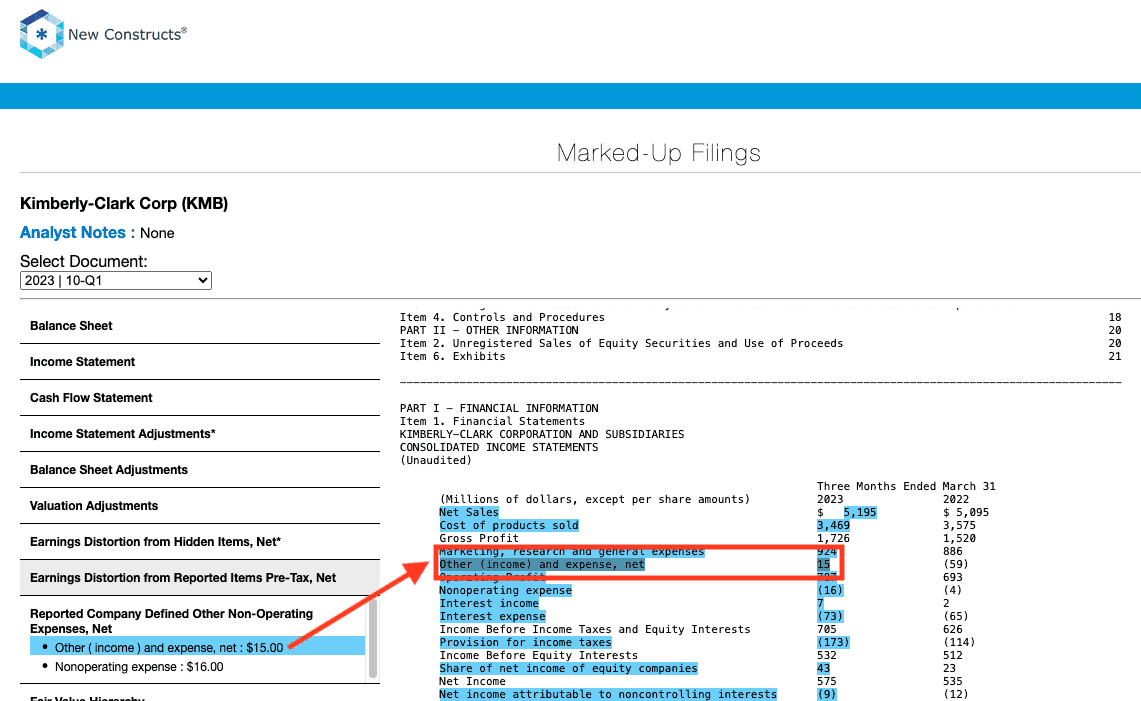Expand Income Statement Adjustments section
This screenshot has height=701, width=1141.
pos(200,434)
